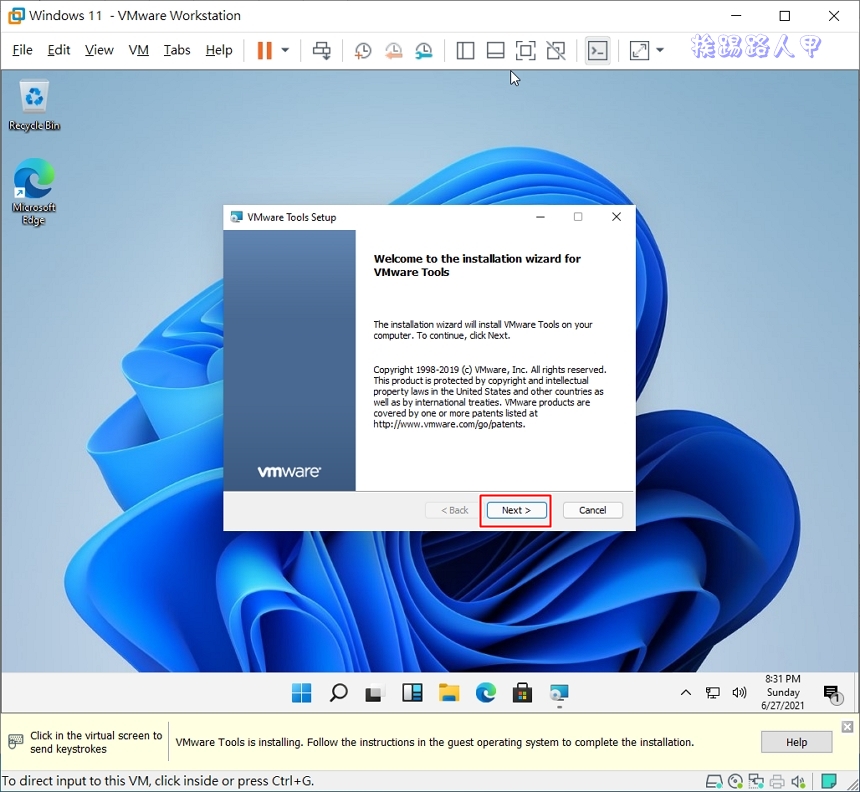Click the virtual hard disk status icon
Viewport: 860px width, 792px height.
pos(714,781)
